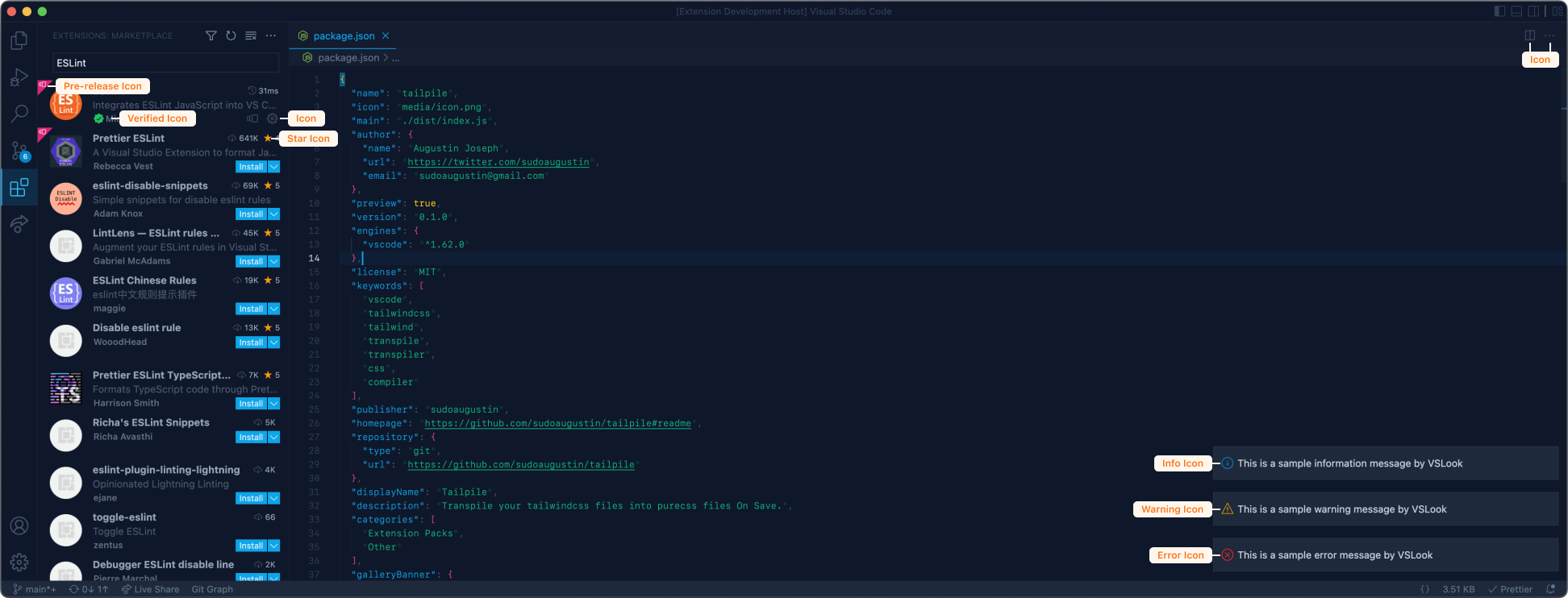Open the Explorer view in activity bar
Screen dimensions: 1568x598
click(19, 40)
